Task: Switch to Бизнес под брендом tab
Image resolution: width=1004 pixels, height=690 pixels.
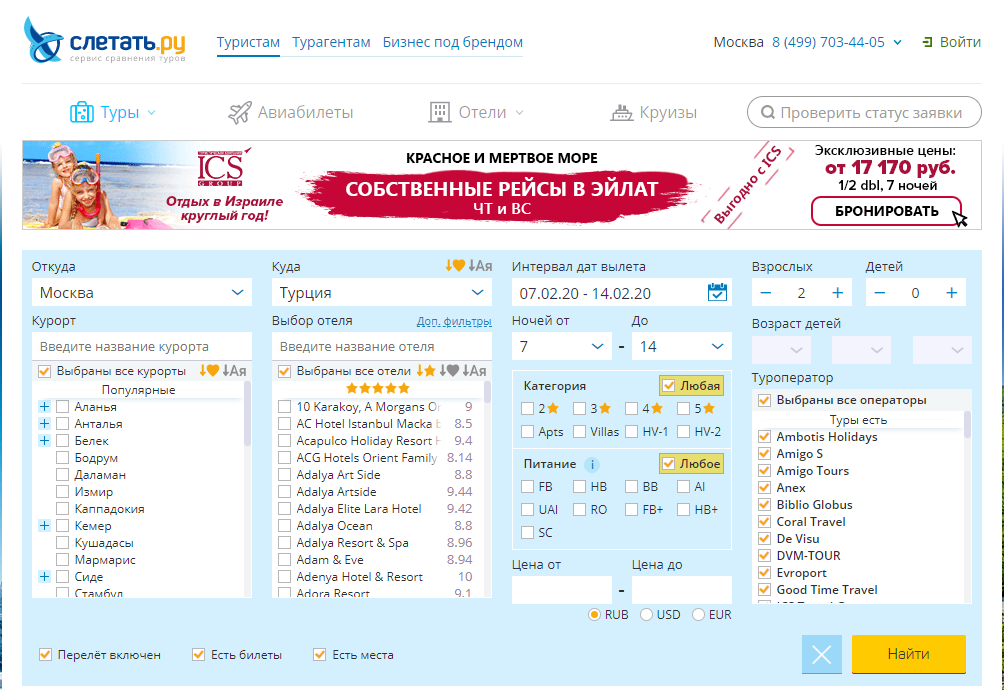Action: pyautogui.click(x=453, y=42)
